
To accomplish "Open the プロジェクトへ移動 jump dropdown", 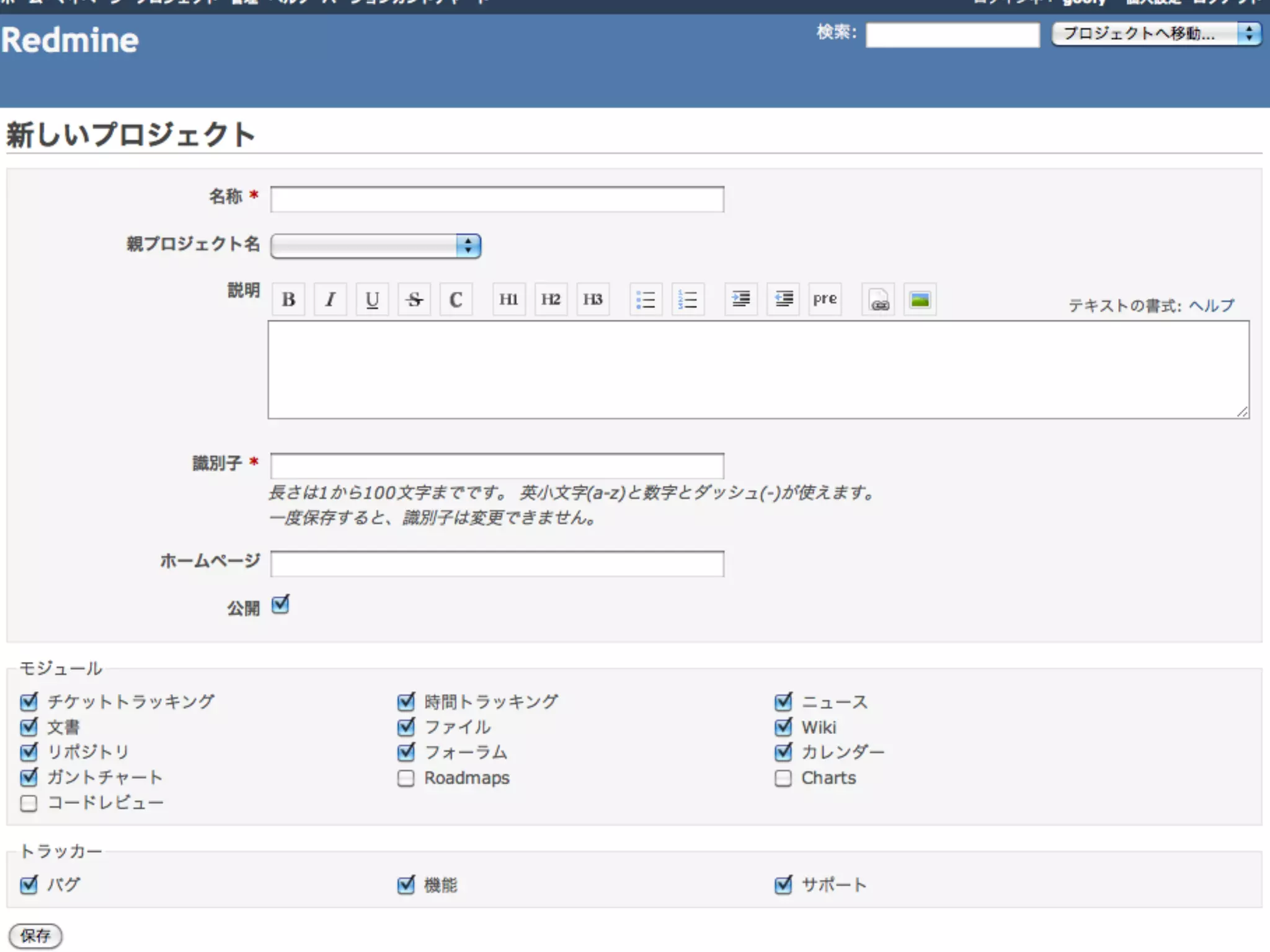I will (x=1157, y=33).
